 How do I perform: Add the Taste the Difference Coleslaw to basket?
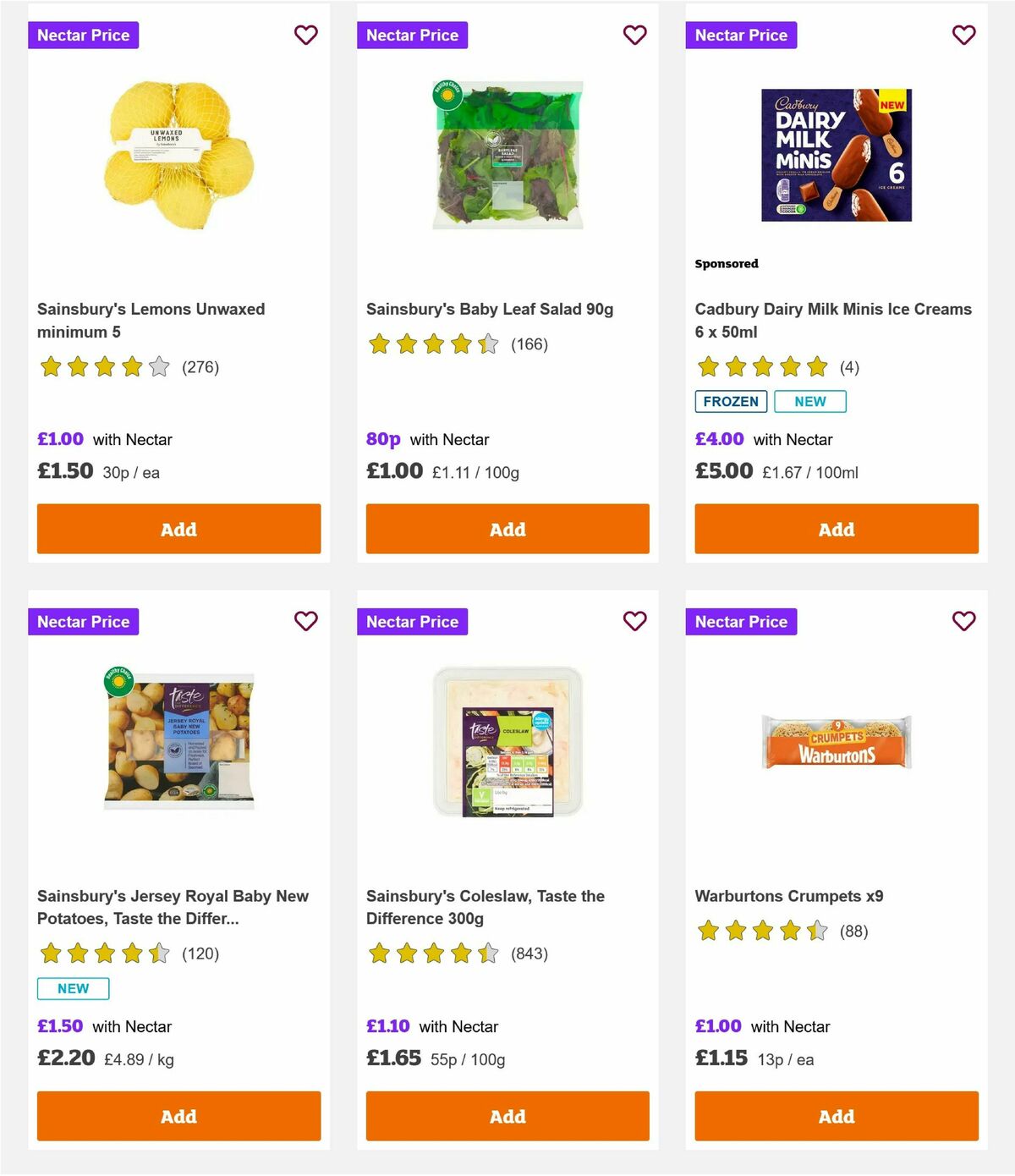point(507,1116)
